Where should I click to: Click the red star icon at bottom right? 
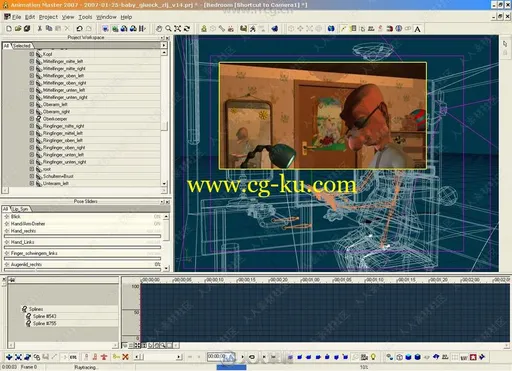[x=473, y=357]
